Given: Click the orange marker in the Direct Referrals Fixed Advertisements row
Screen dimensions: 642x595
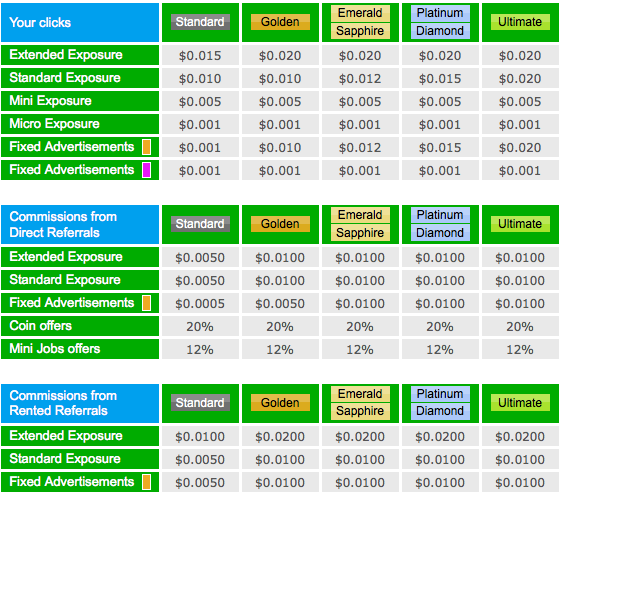Looking at the screenshot, I should 147,303.
